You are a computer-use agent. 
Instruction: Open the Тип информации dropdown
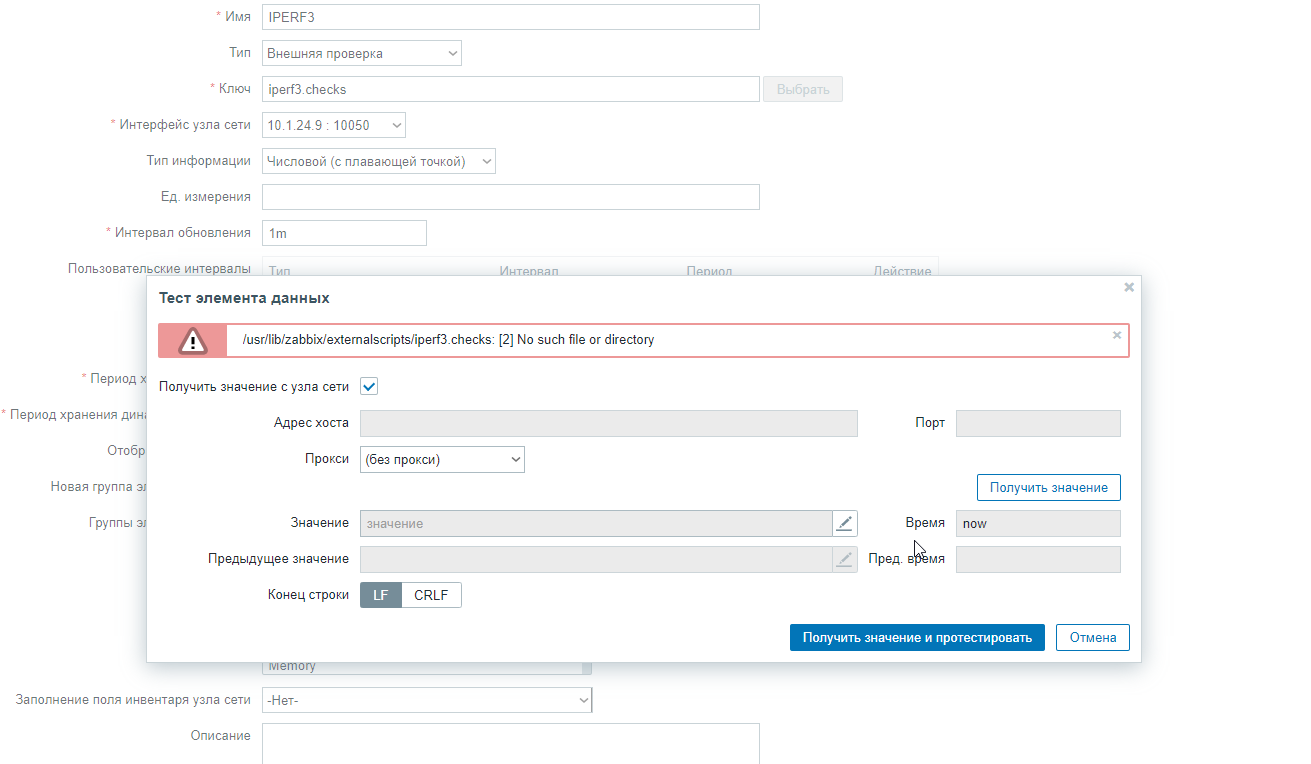click(379, 161)
